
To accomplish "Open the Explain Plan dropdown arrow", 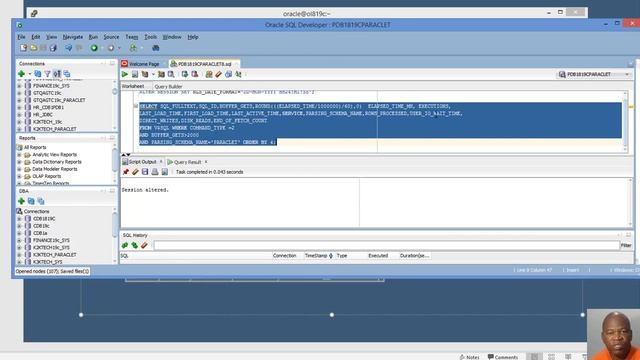I will [153, 74].
